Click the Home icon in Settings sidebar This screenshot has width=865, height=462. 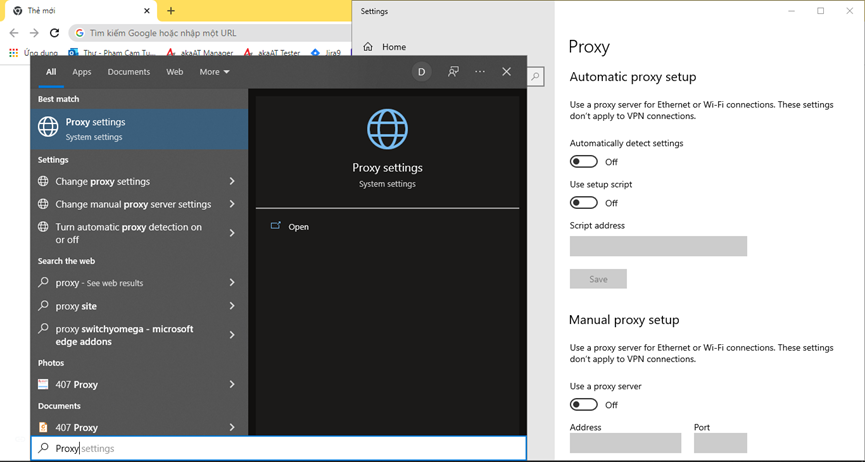368,47
